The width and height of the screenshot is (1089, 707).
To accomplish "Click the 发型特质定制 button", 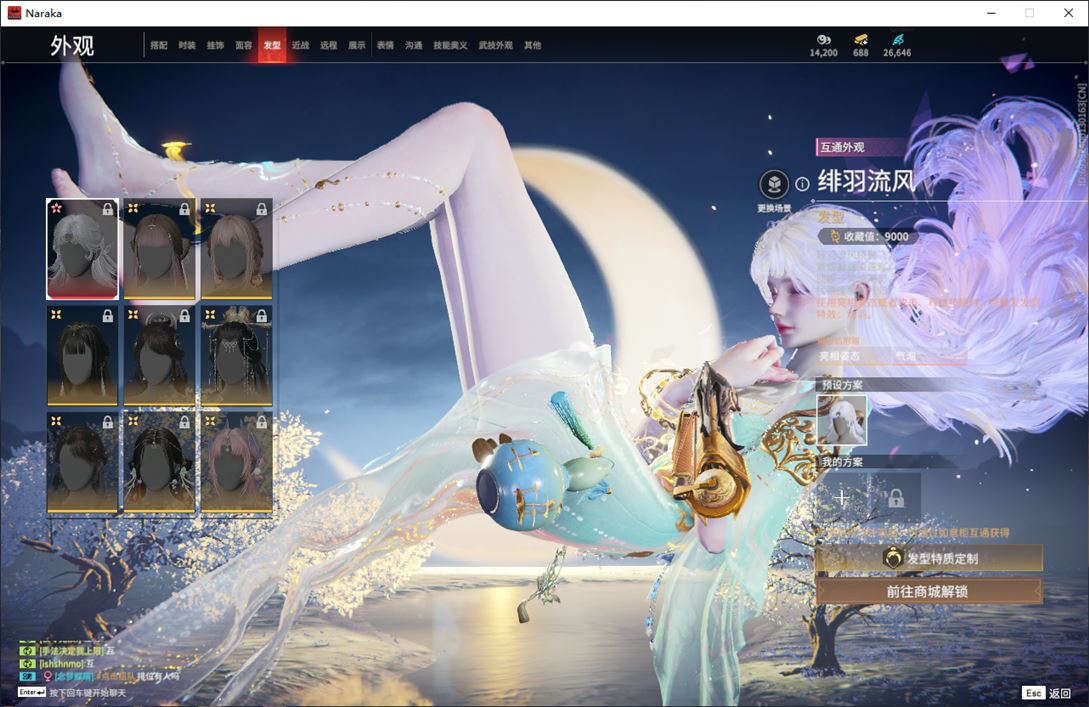I will tap(929, 558).
